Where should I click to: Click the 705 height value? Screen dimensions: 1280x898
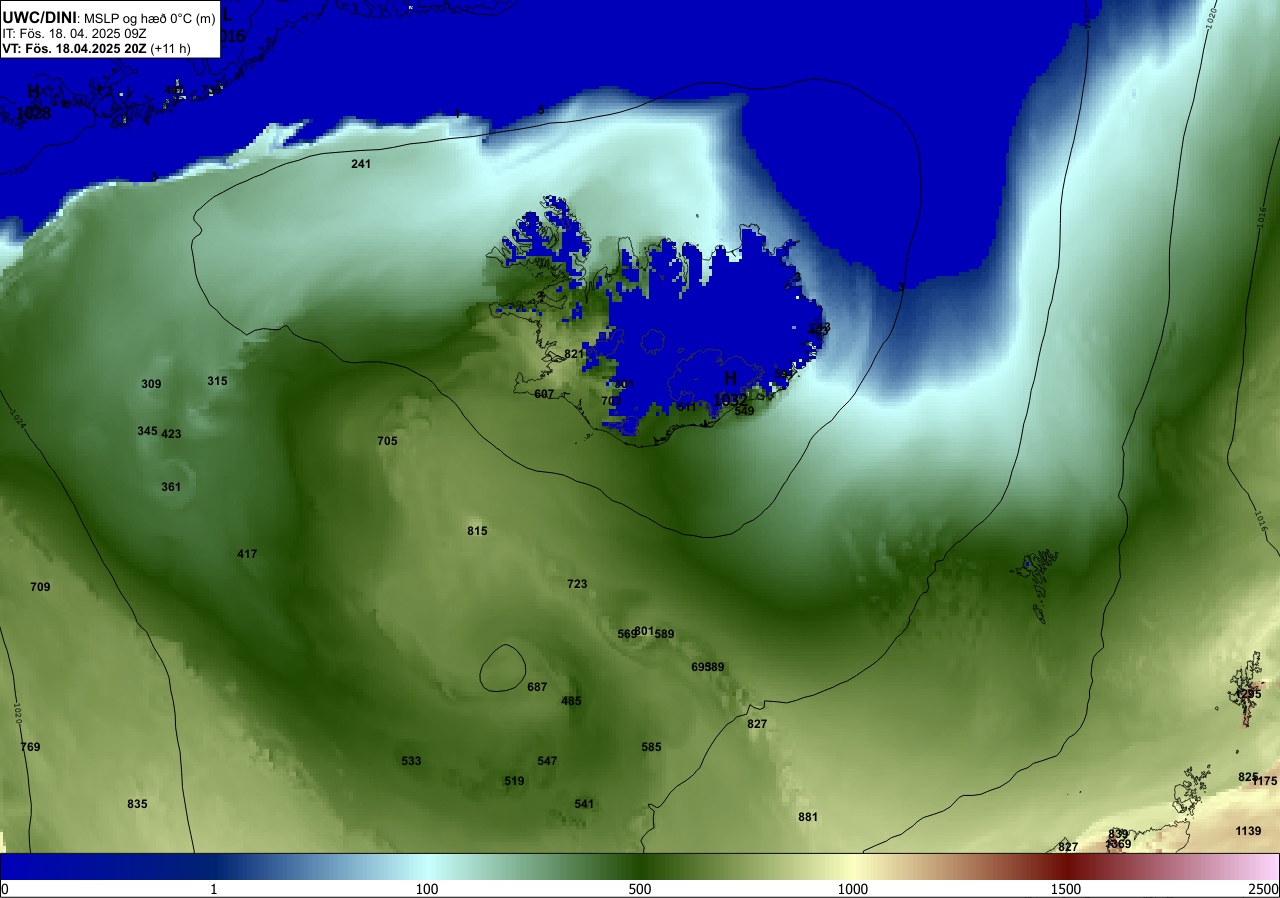[x=387, y=441]
